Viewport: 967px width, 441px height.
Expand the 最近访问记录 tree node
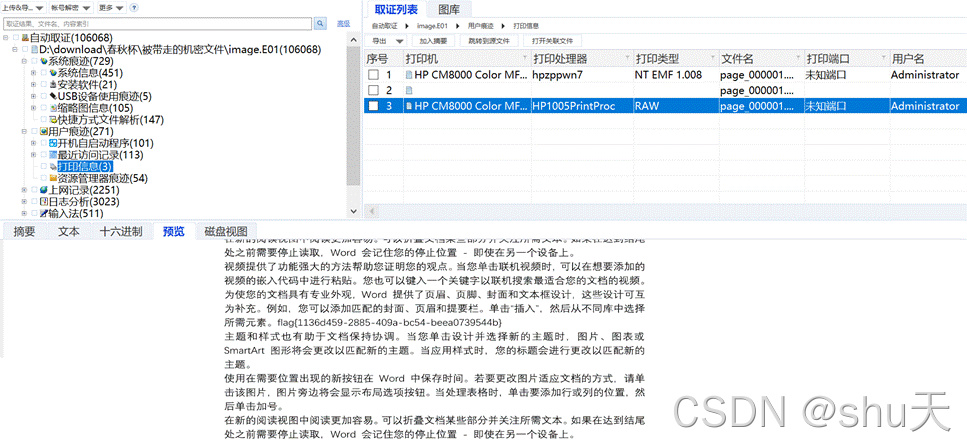point(34,155)
